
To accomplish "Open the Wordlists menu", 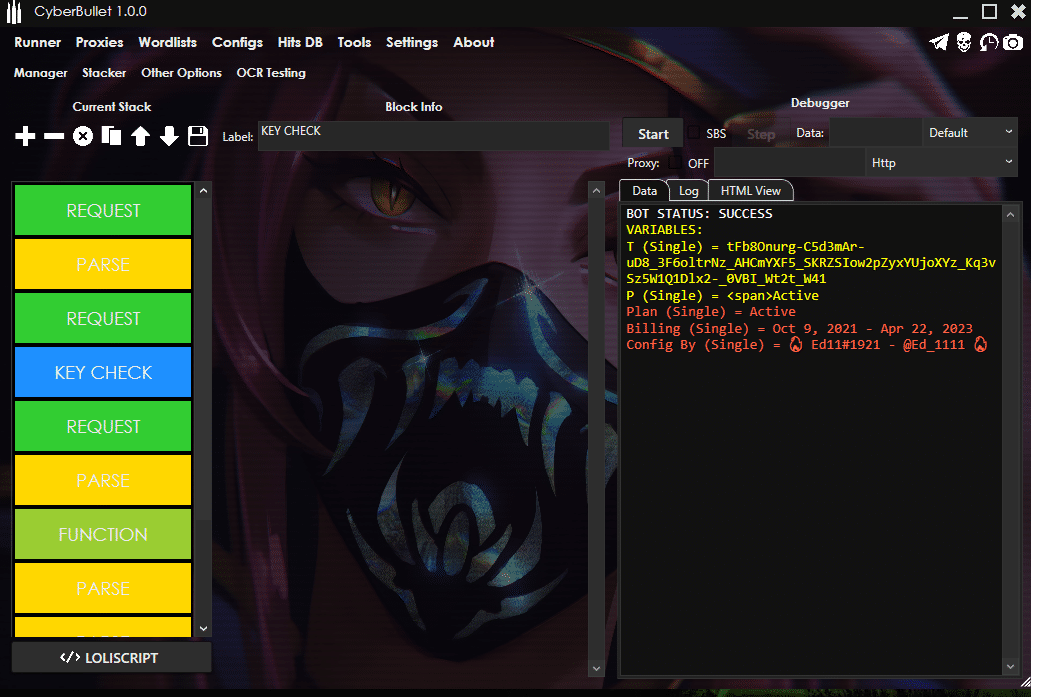I will tap(168, 42).
